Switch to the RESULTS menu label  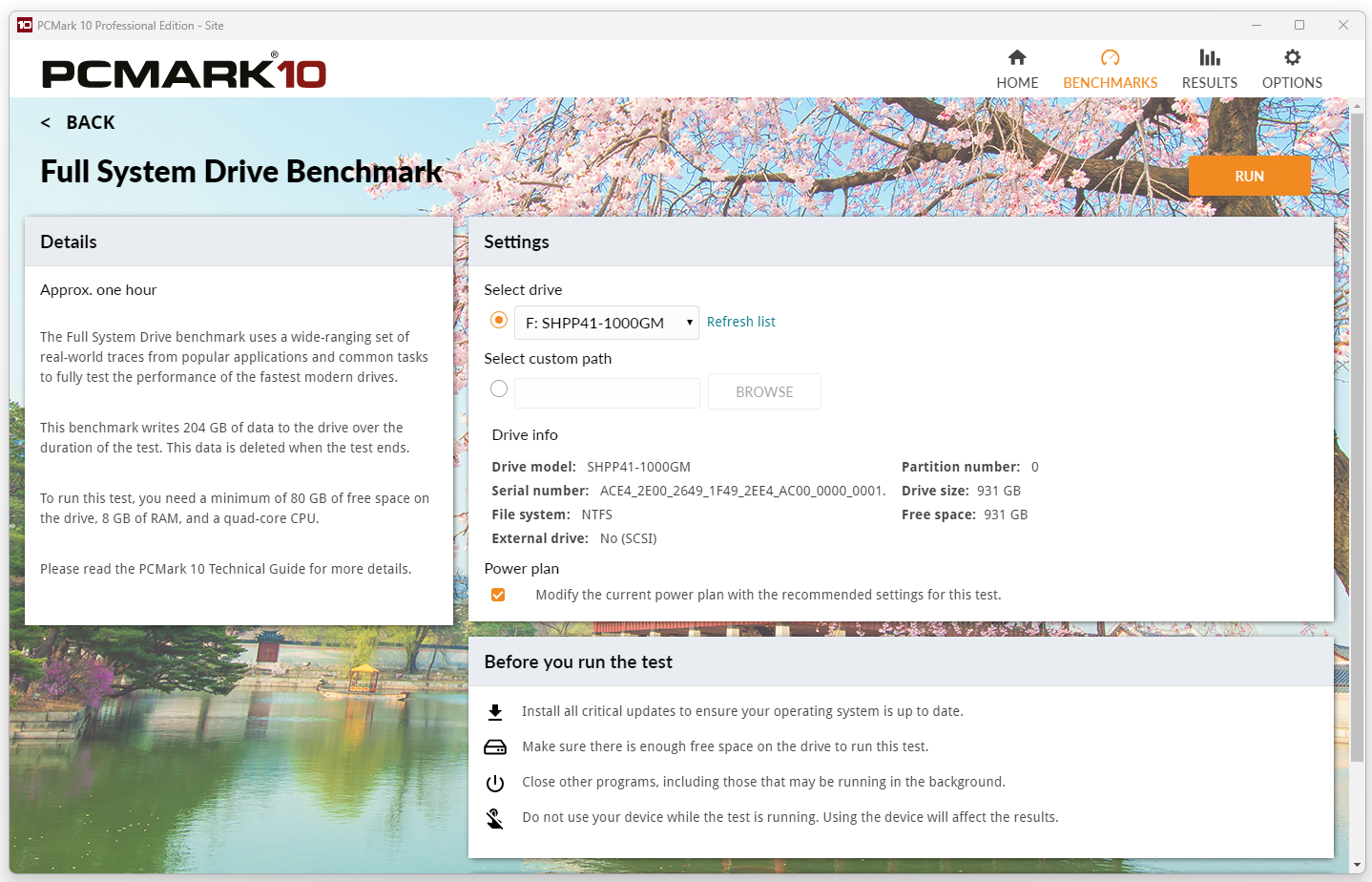[1210, 83]
